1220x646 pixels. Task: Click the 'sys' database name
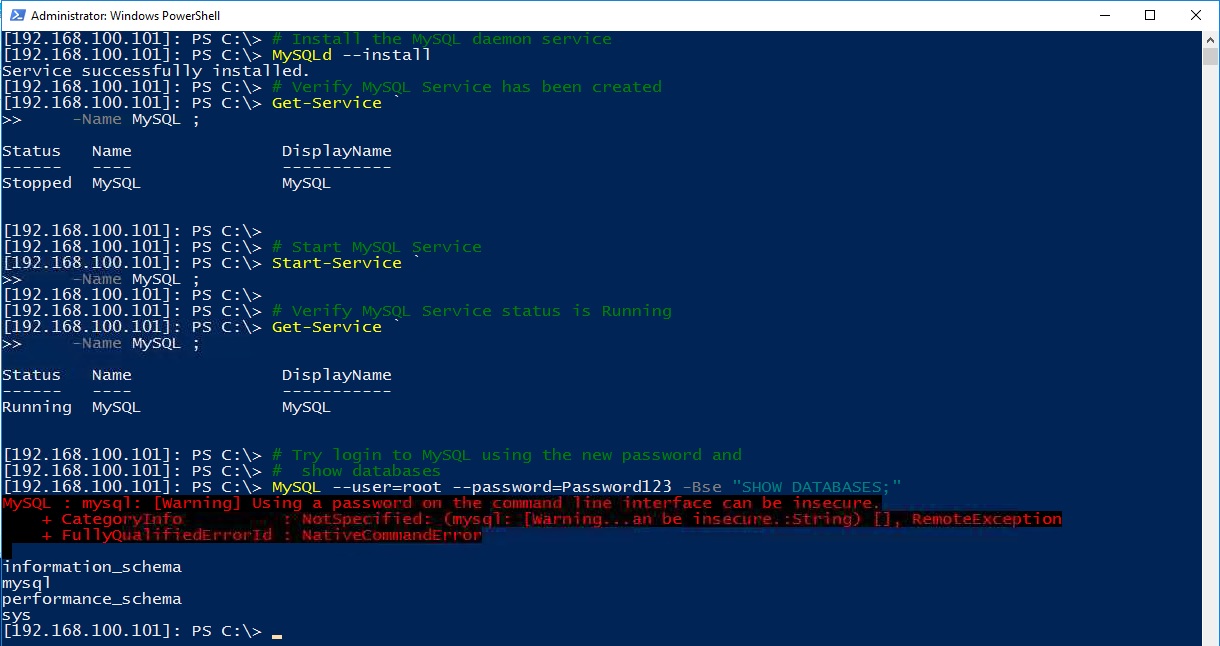pyautogui.click(x=17, y=615)
